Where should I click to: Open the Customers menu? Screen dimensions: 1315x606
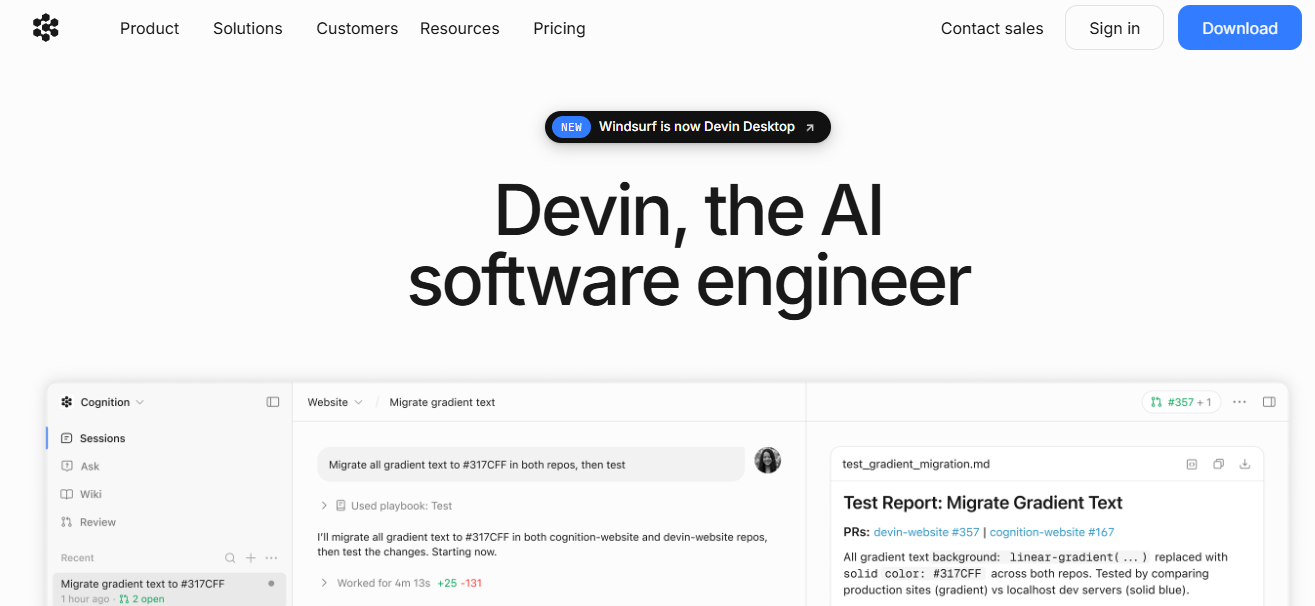pos(357,28)
